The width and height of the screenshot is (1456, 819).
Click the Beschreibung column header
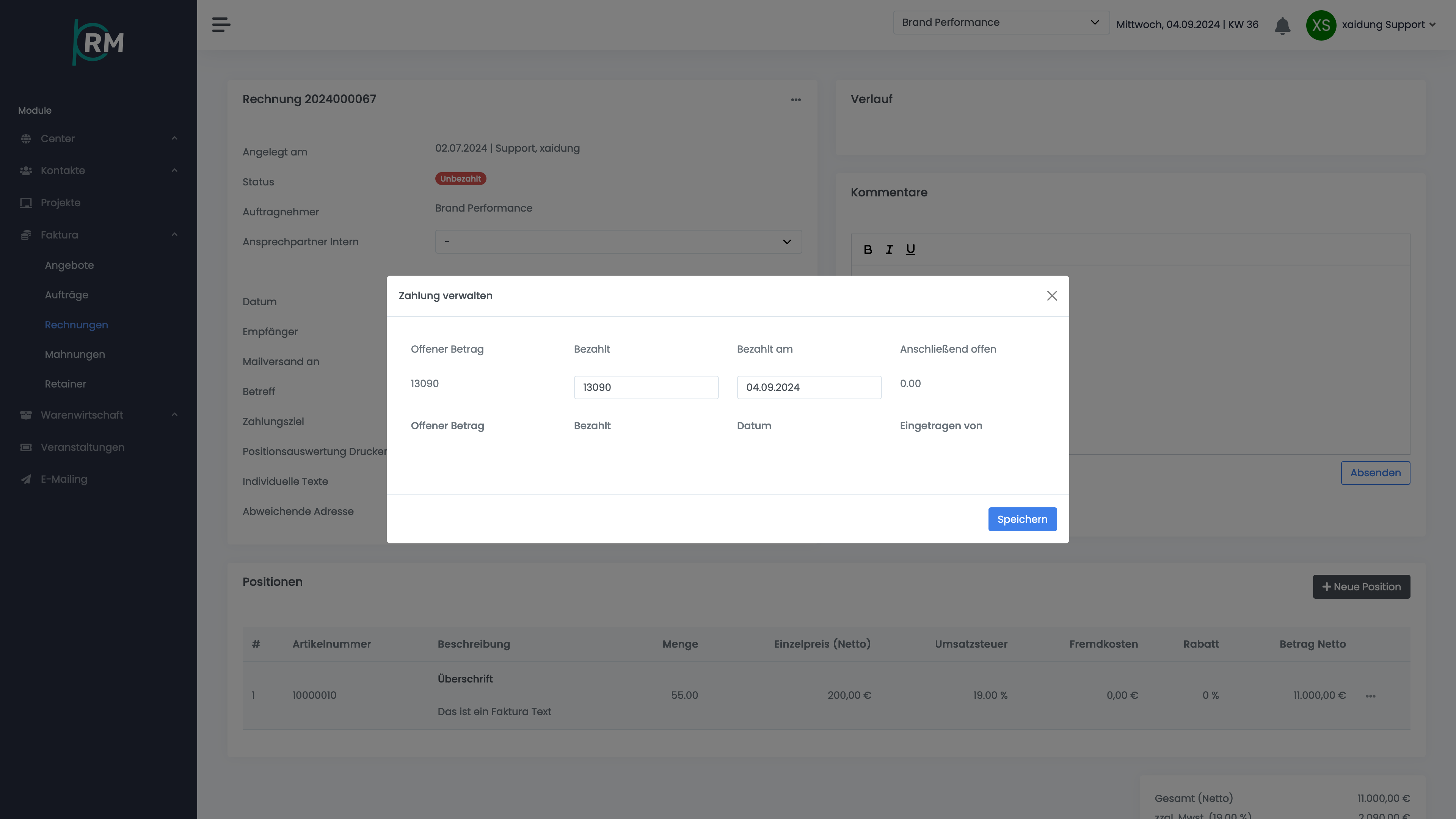point(474,644)
